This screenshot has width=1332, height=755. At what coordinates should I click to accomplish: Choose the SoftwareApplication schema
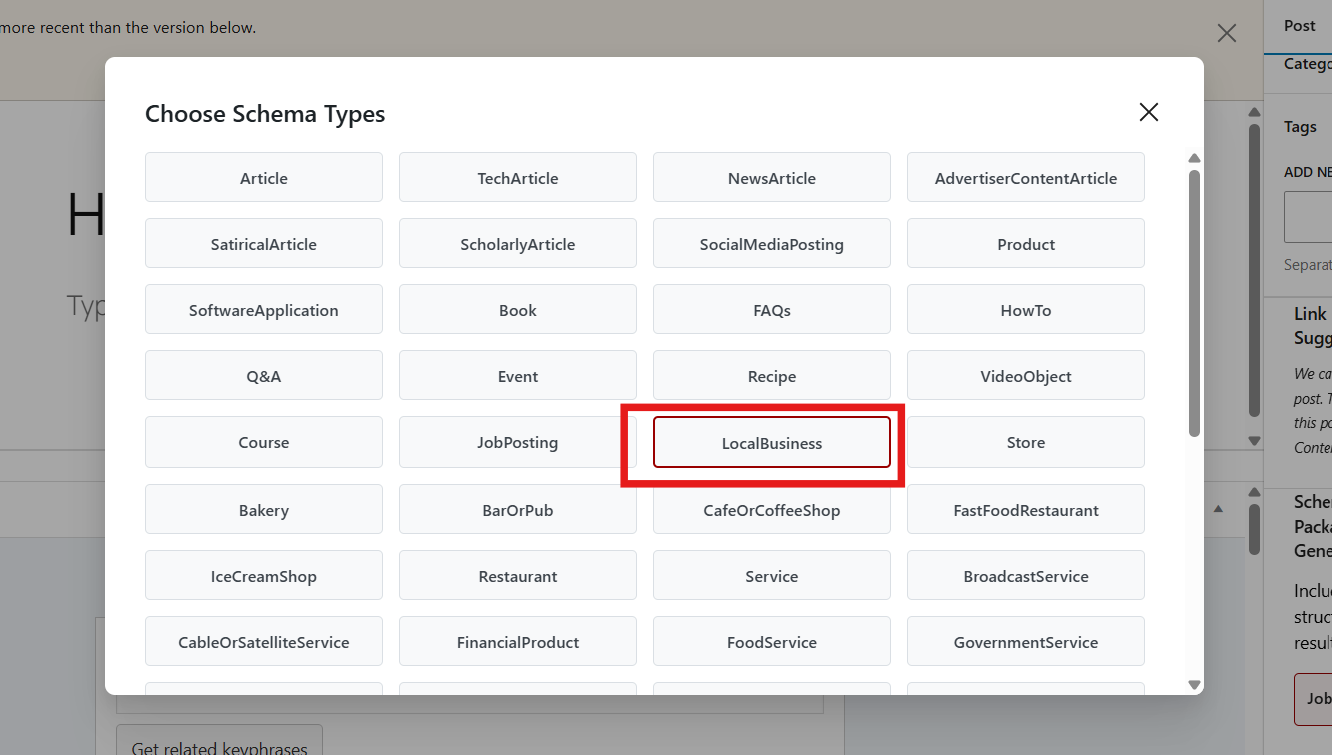click(264, 310)
